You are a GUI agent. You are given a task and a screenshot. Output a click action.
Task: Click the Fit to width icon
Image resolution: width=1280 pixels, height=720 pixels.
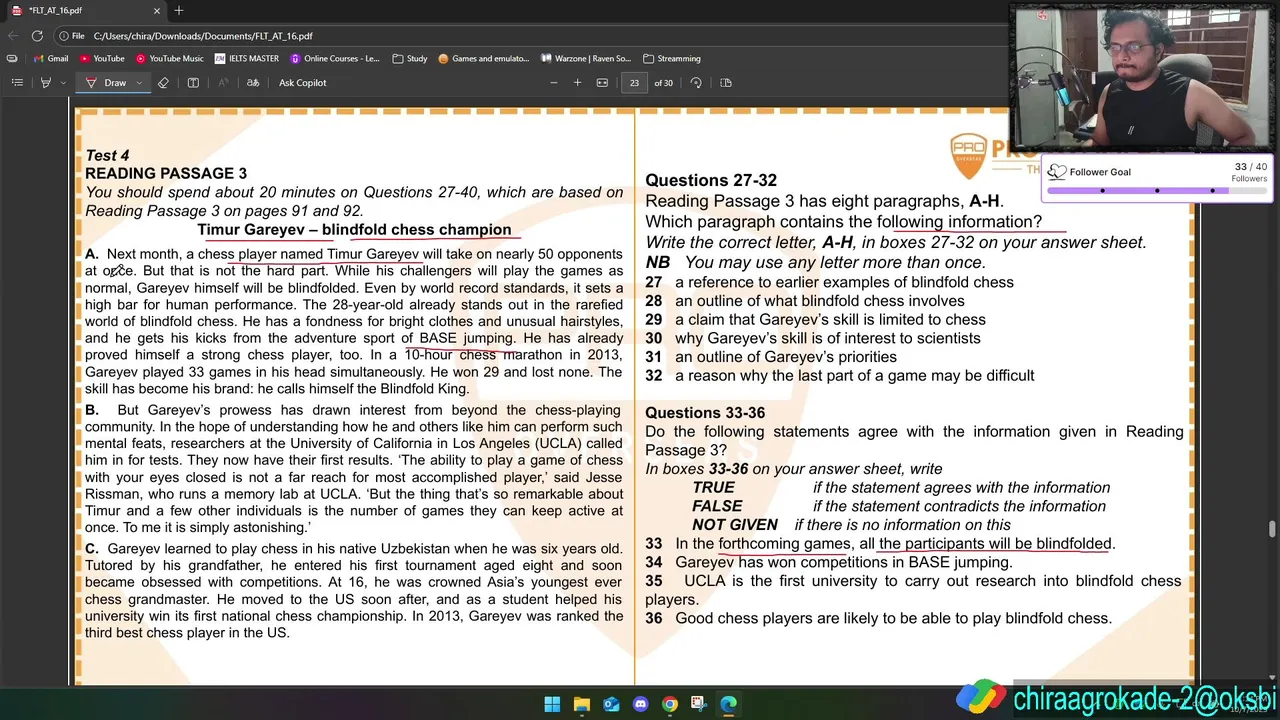coord(602,83)
